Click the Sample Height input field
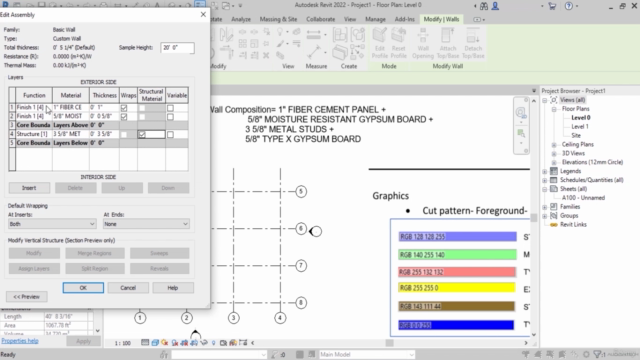Screen dimensions: 640x360 [x=177, y=48]
